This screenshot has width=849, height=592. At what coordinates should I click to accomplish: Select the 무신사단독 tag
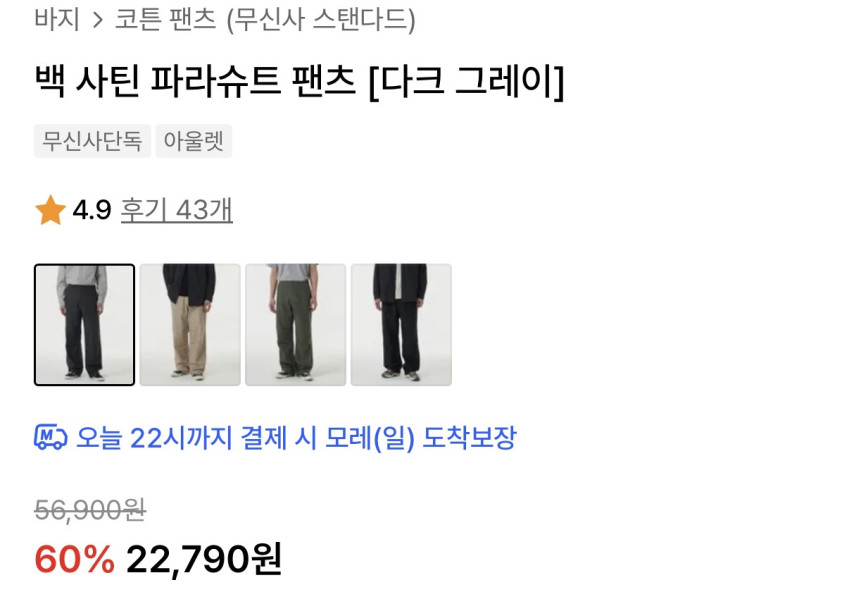click(x=92, y=141)
